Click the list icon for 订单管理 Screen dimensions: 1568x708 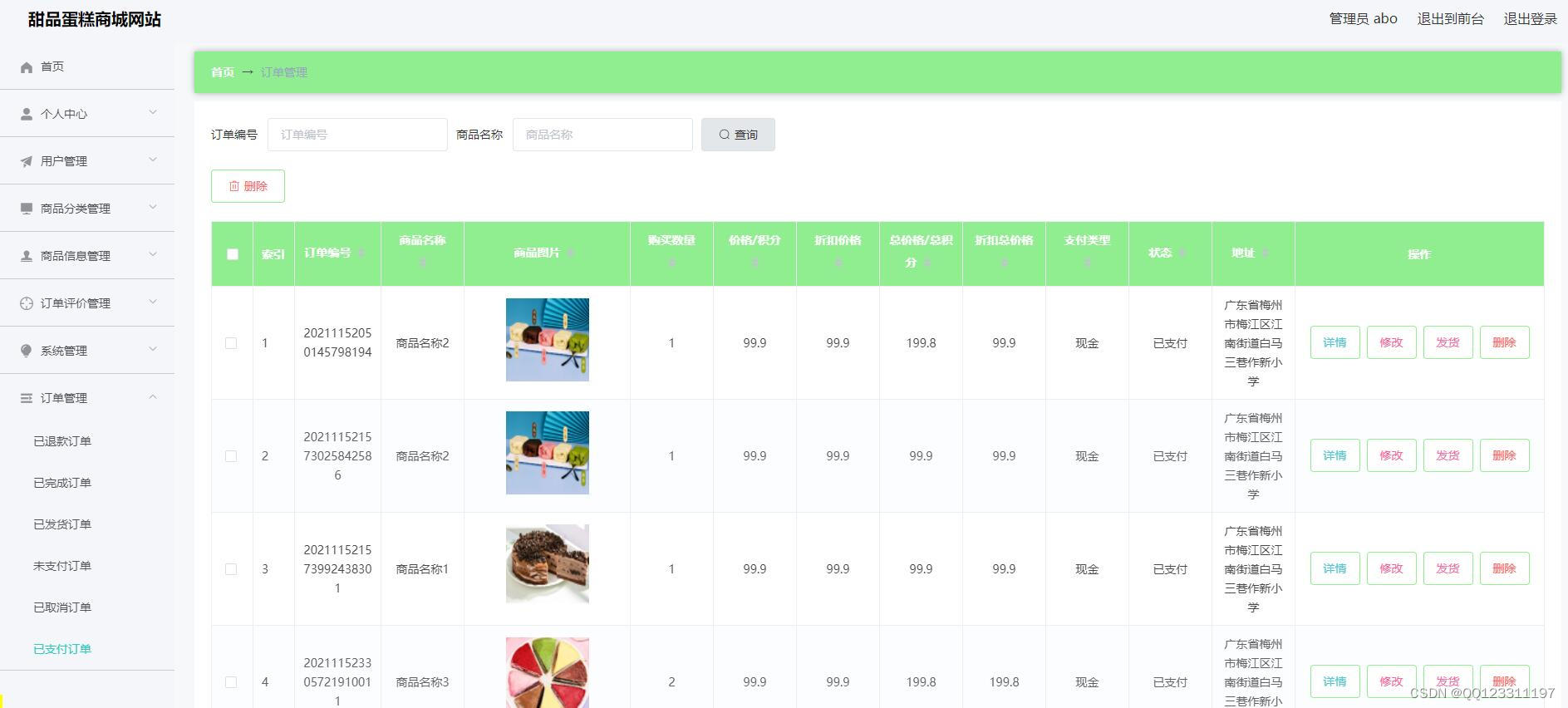point(27,398)
